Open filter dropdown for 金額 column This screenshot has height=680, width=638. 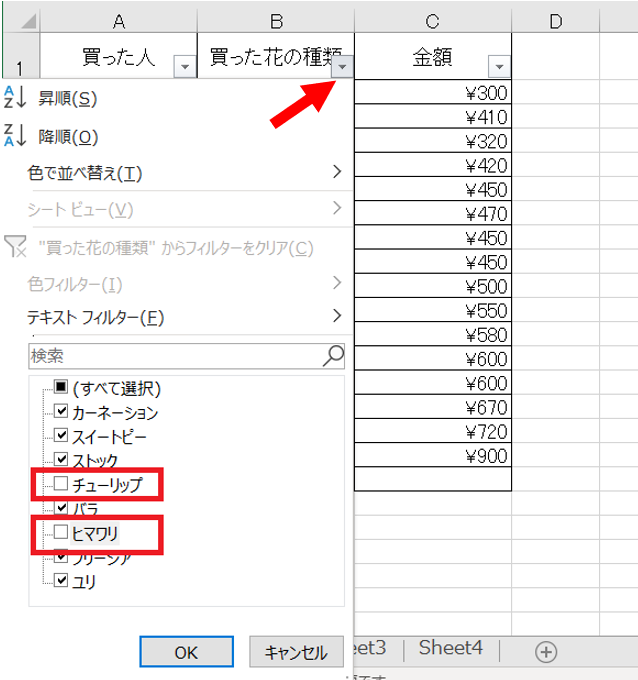500,67
